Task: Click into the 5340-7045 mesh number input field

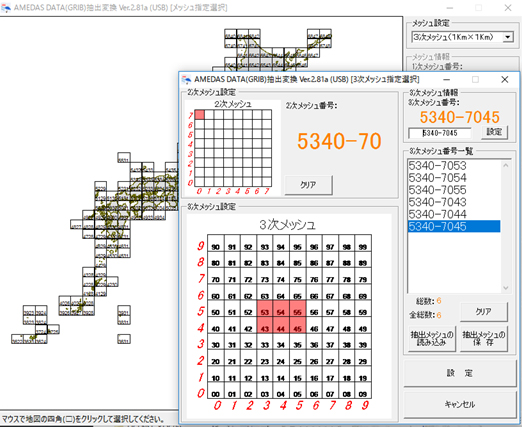Action: click(440, 133)
